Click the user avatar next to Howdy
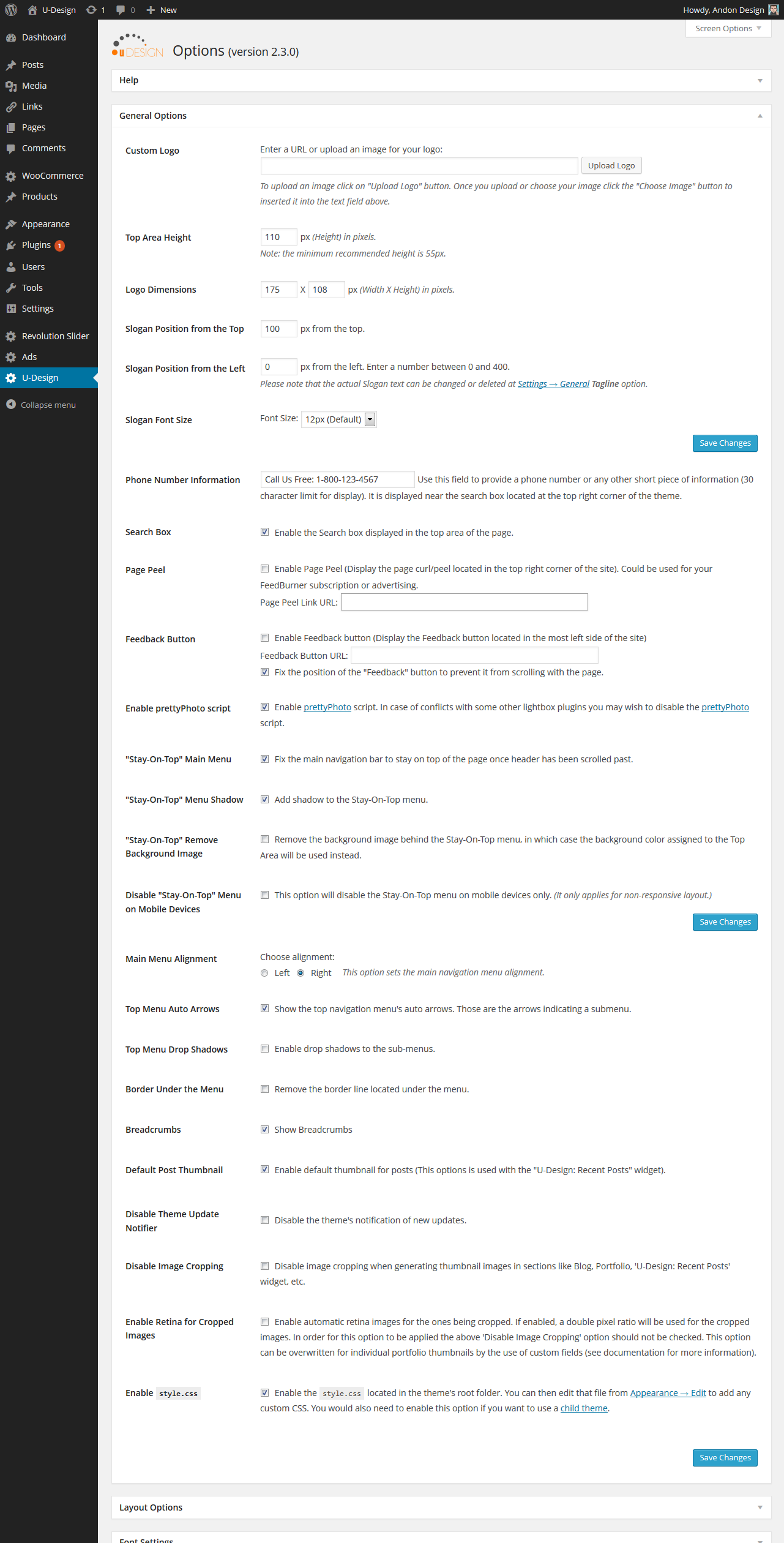The width and height of the screenshot is (784, 1543). [774, 10]
